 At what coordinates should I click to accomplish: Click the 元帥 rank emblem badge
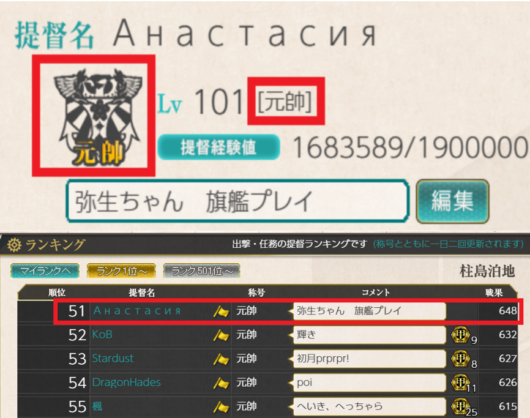click(x=97, y=117)
